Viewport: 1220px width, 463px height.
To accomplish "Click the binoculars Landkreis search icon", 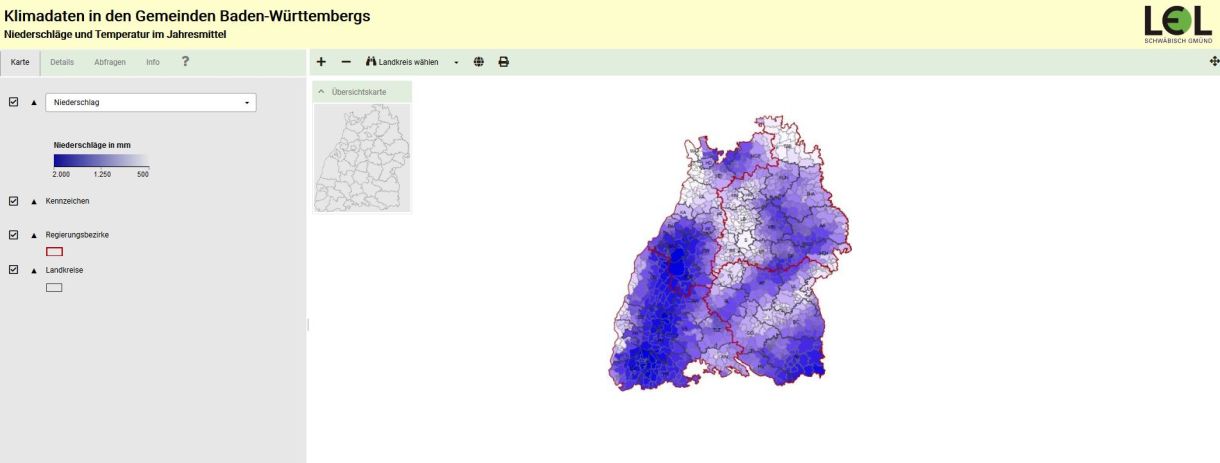I will click(x=371, y=62).
